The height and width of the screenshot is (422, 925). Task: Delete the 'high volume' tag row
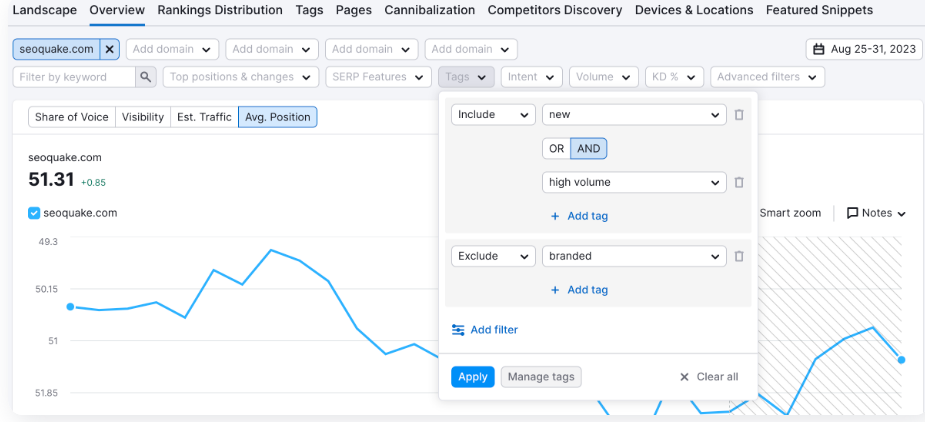(x=739, y=182)
